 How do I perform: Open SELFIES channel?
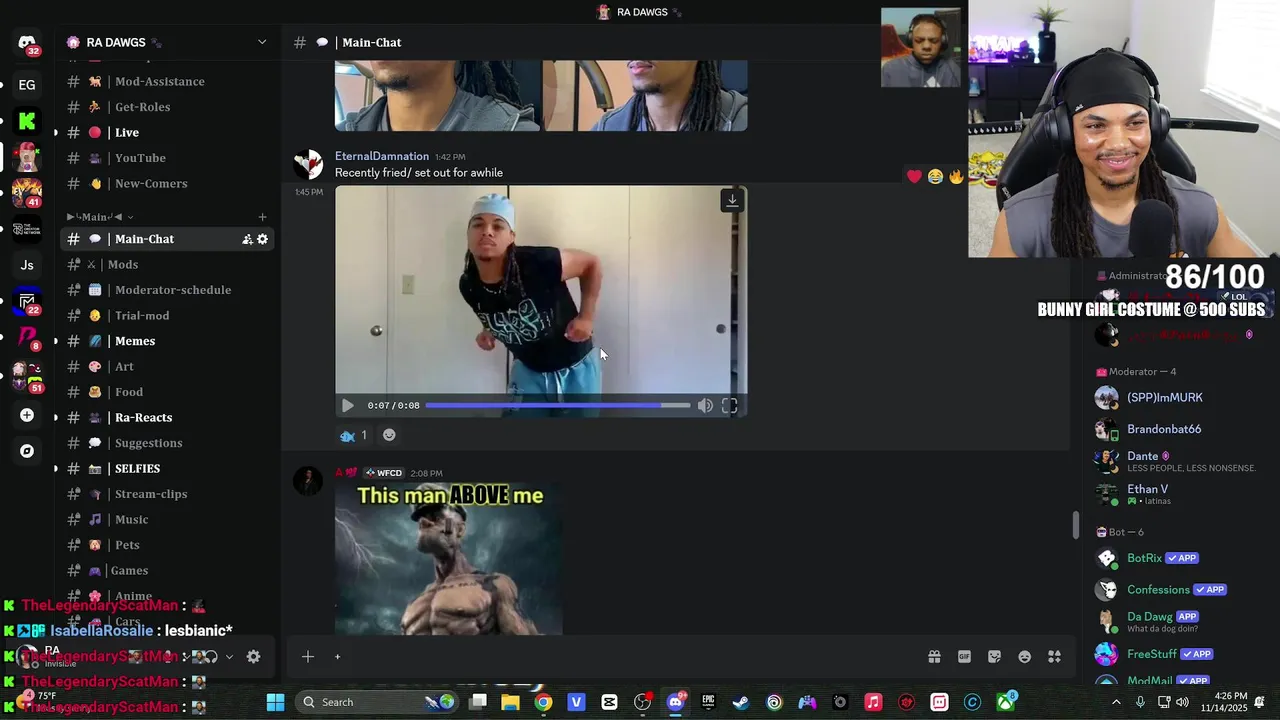pyautogui.click(x=167, y=468)
